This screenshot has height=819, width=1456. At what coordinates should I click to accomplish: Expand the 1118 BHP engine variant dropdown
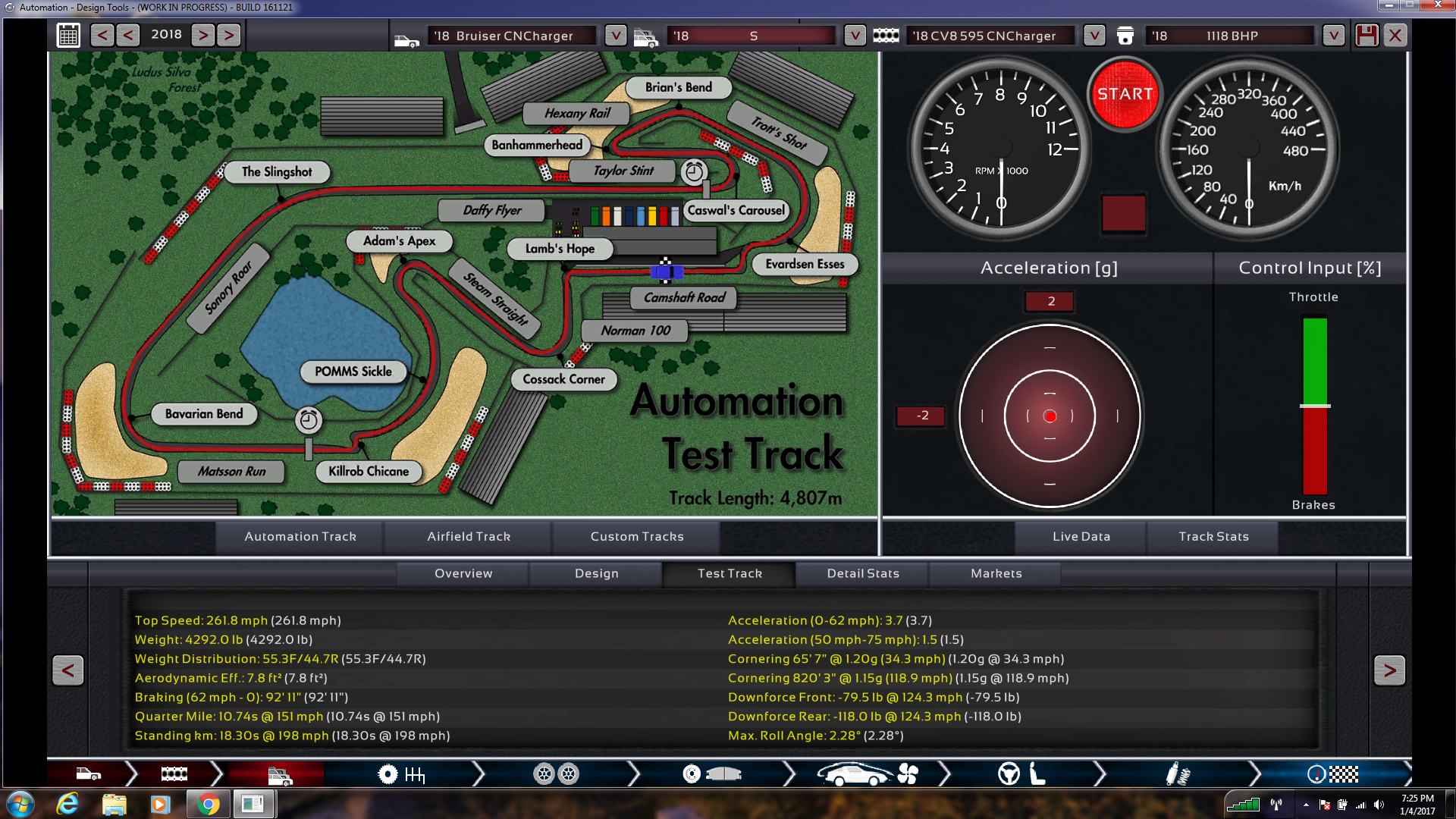(x=1333, y=36)
